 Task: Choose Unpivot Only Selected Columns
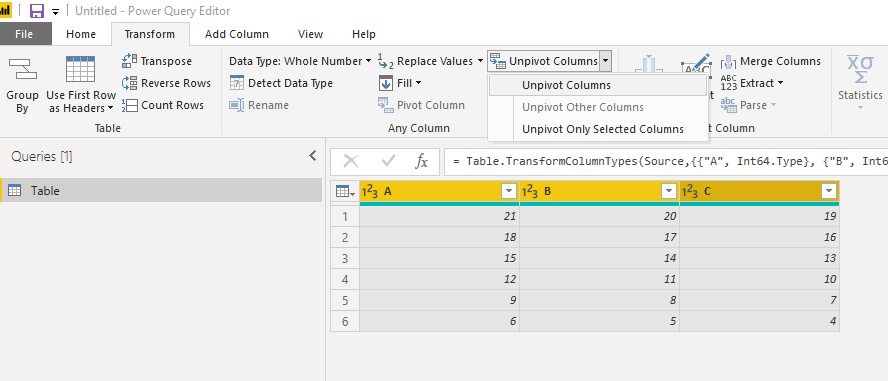click(598, 129)
